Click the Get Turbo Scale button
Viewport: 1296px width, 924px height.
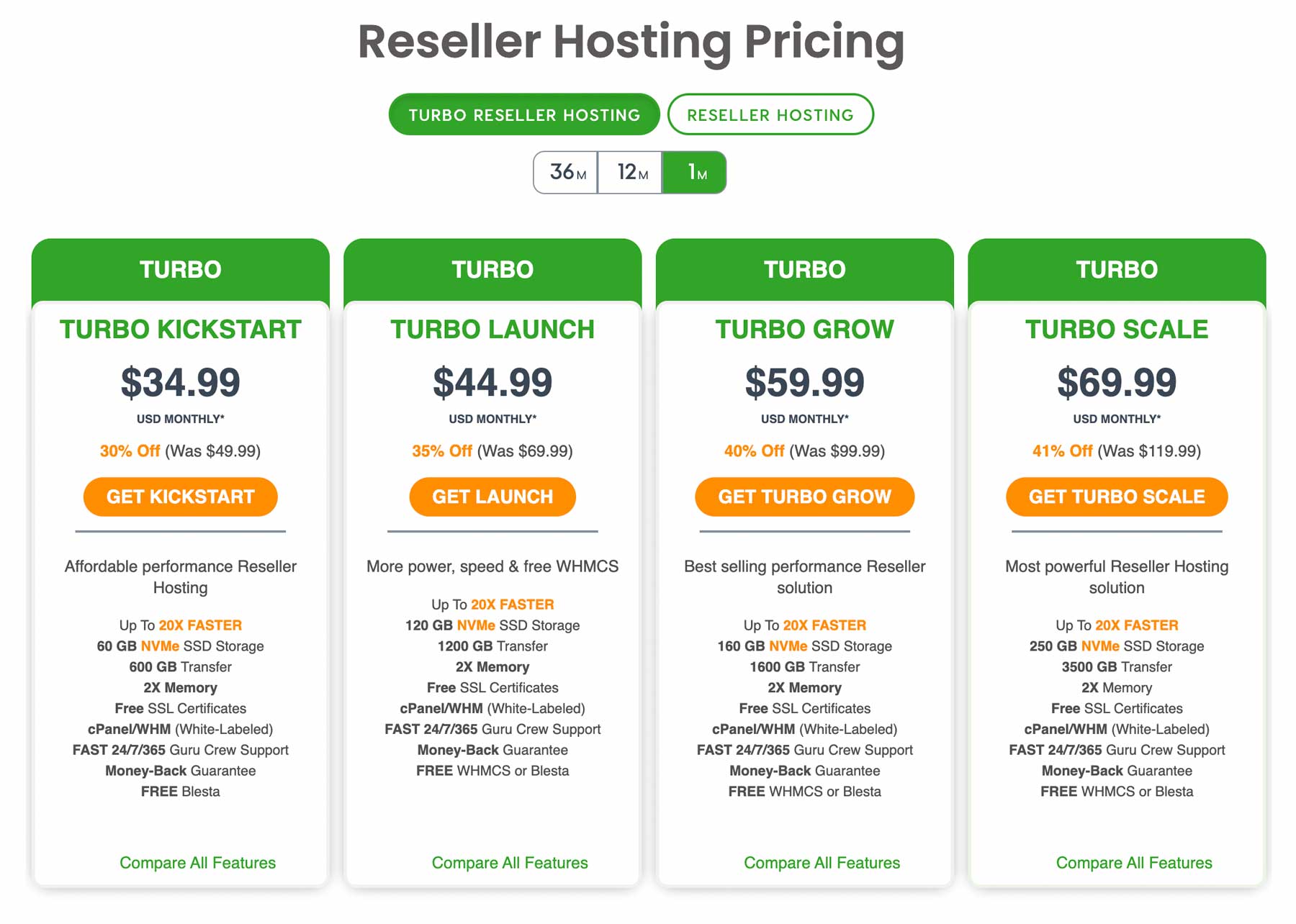click(1116, 496)
